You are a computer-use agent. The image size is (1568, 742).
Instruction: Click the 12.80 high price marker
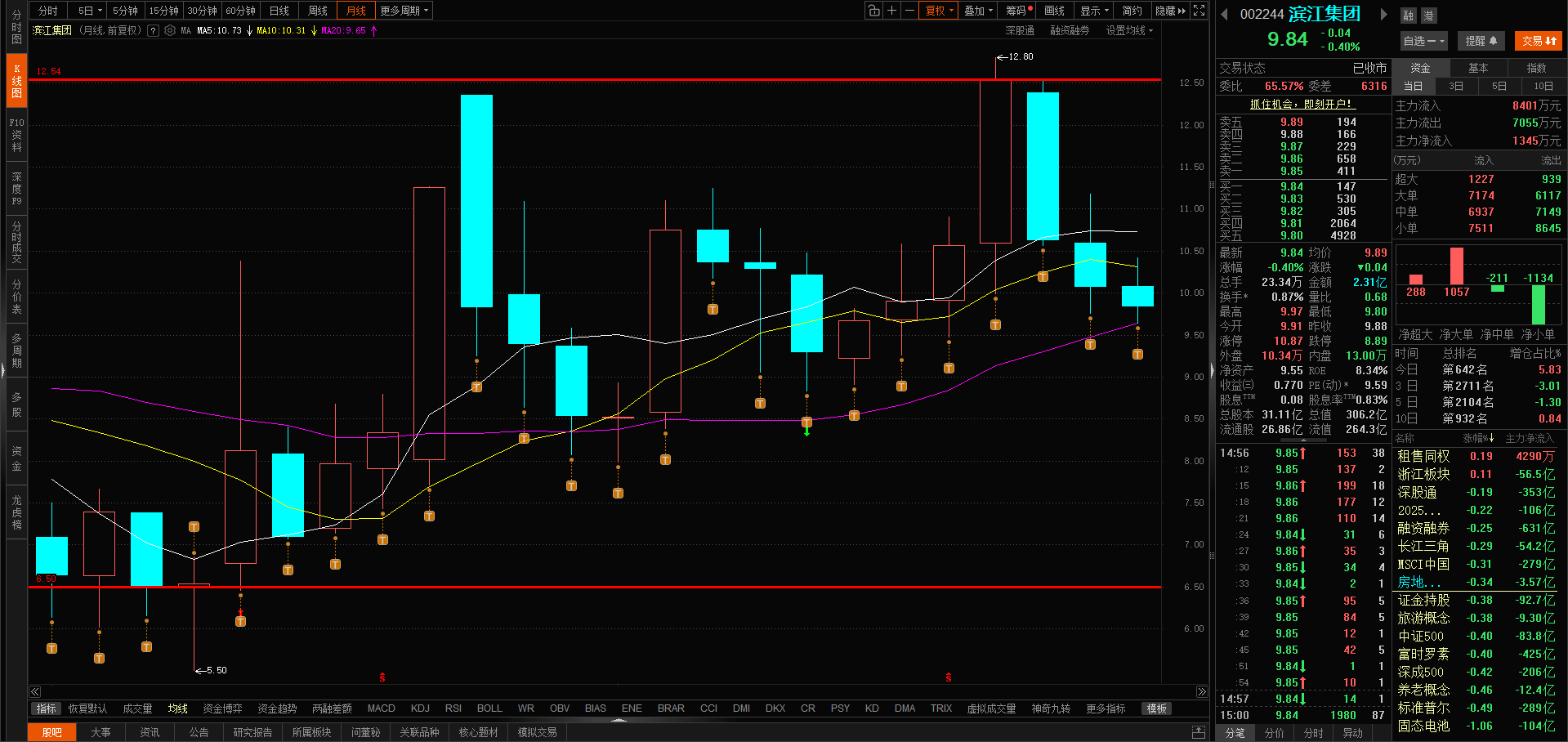[x=1016, y=56]
